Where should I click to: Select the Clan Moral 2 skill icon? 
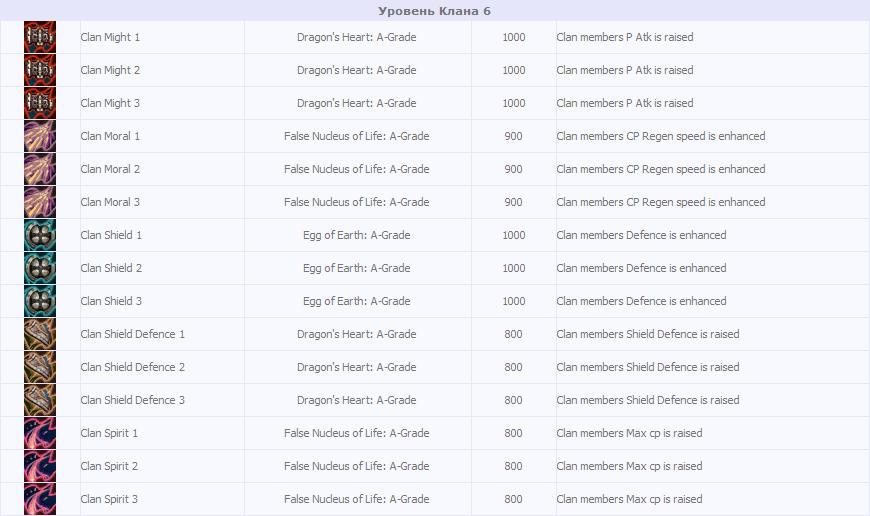point(39,169)
